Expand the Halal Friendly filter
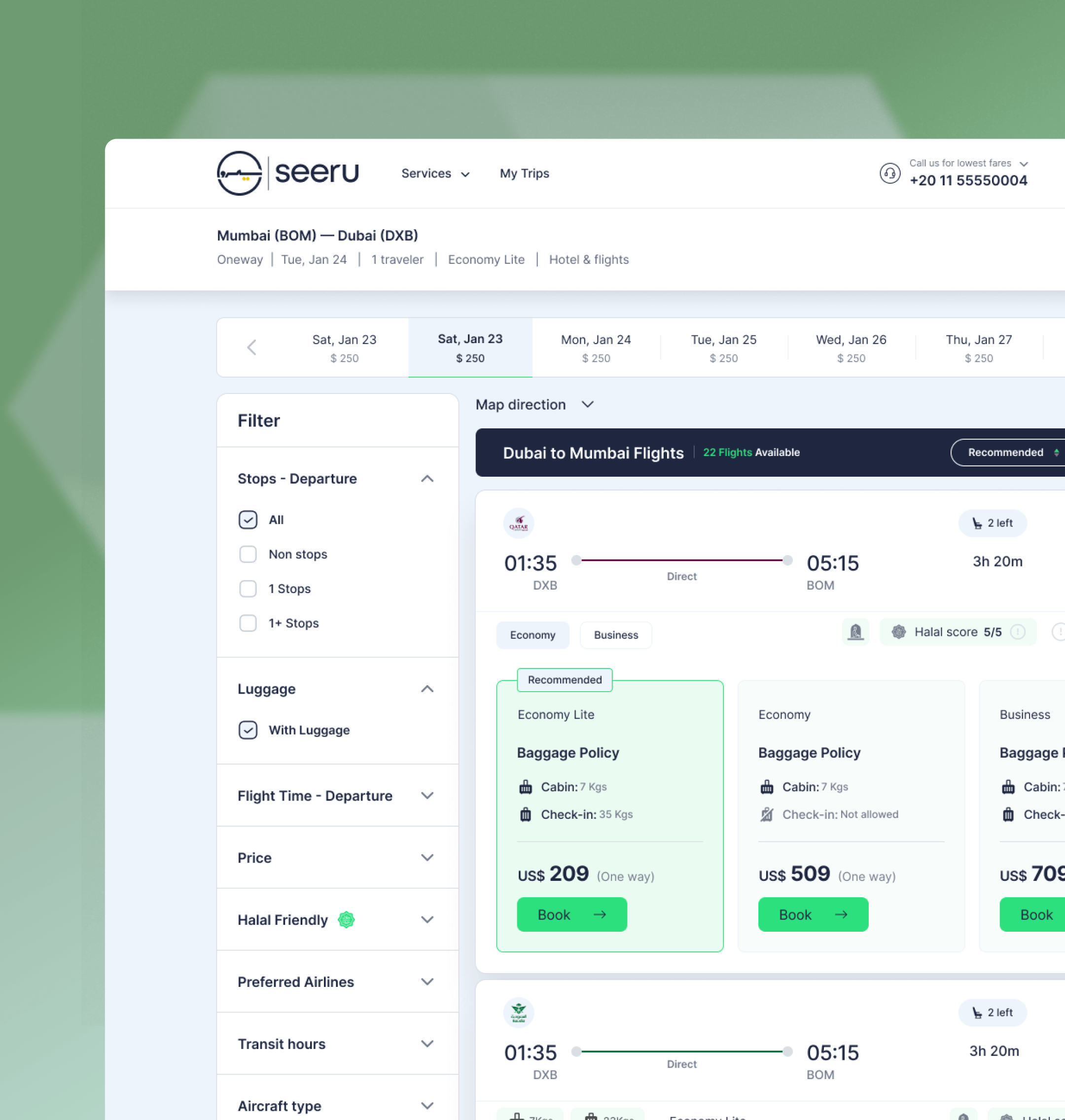The image size is (1065, 1120). click(427, 919)
